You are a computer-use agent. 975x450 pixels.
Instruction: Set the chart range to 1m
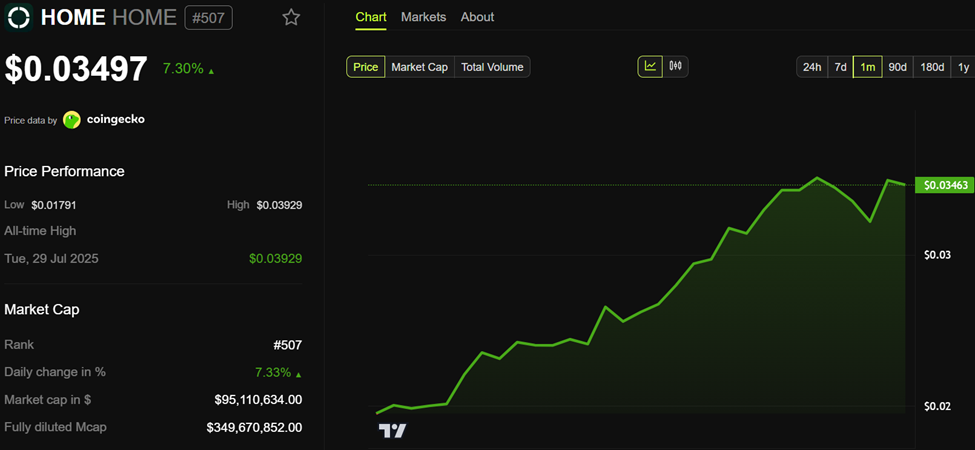point(867,67)
